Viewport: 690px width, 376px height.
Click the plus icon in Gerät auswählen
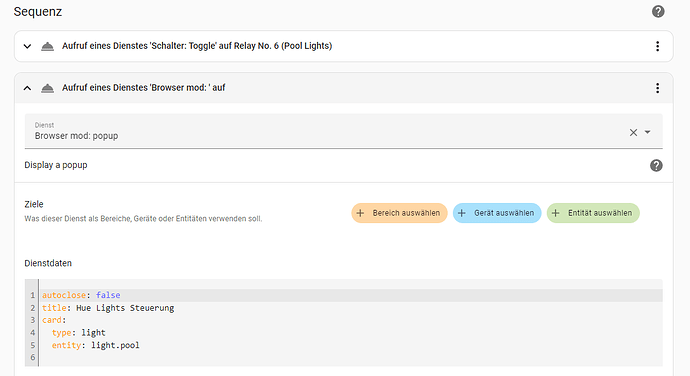coord(462,213)
